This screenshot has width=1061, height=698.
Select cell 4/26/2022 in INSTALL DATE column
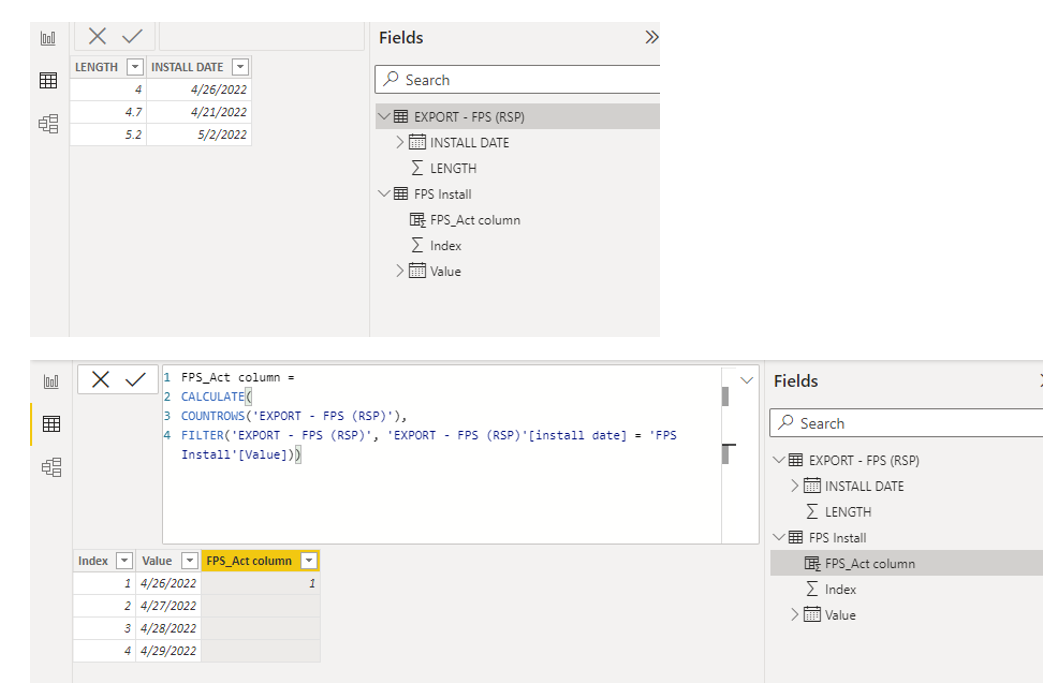[x=199, y=89]
